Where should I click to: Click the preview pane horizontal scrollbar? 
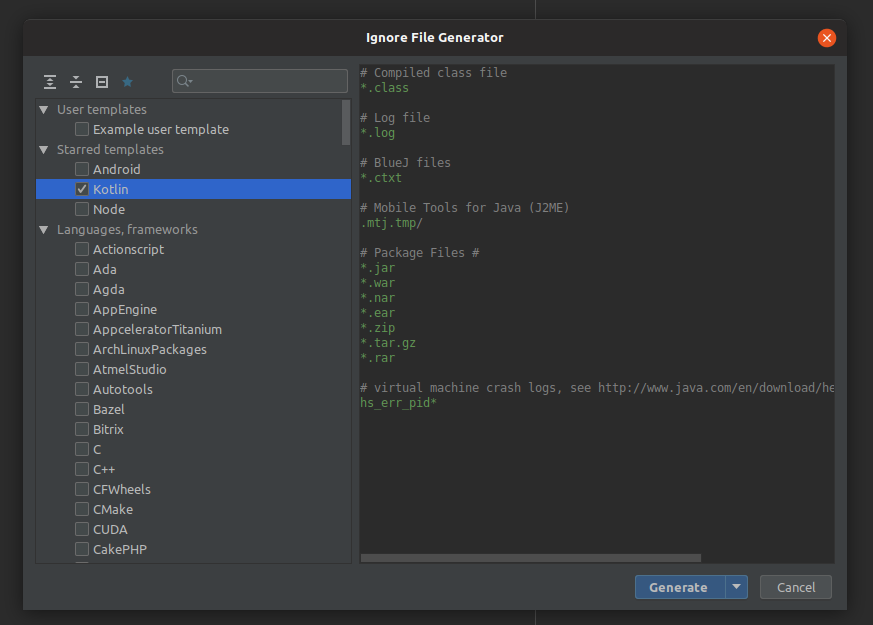[x=531, y=558]
